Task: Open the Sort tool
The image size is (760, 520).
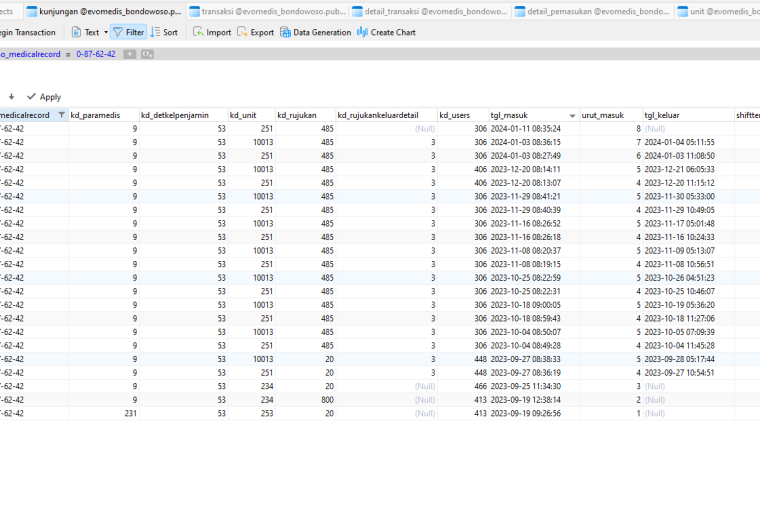Action: pos(164,32)
